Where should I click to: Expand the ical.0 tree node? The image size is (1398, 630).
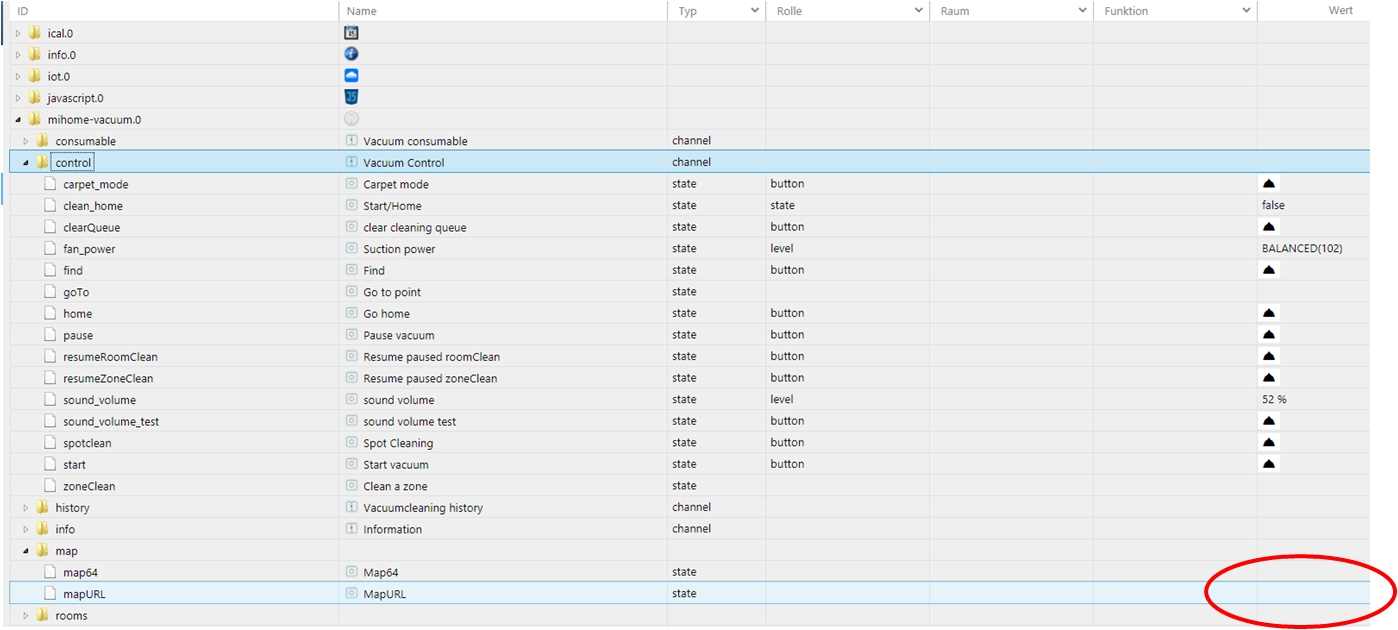click(x=18, y=33)
